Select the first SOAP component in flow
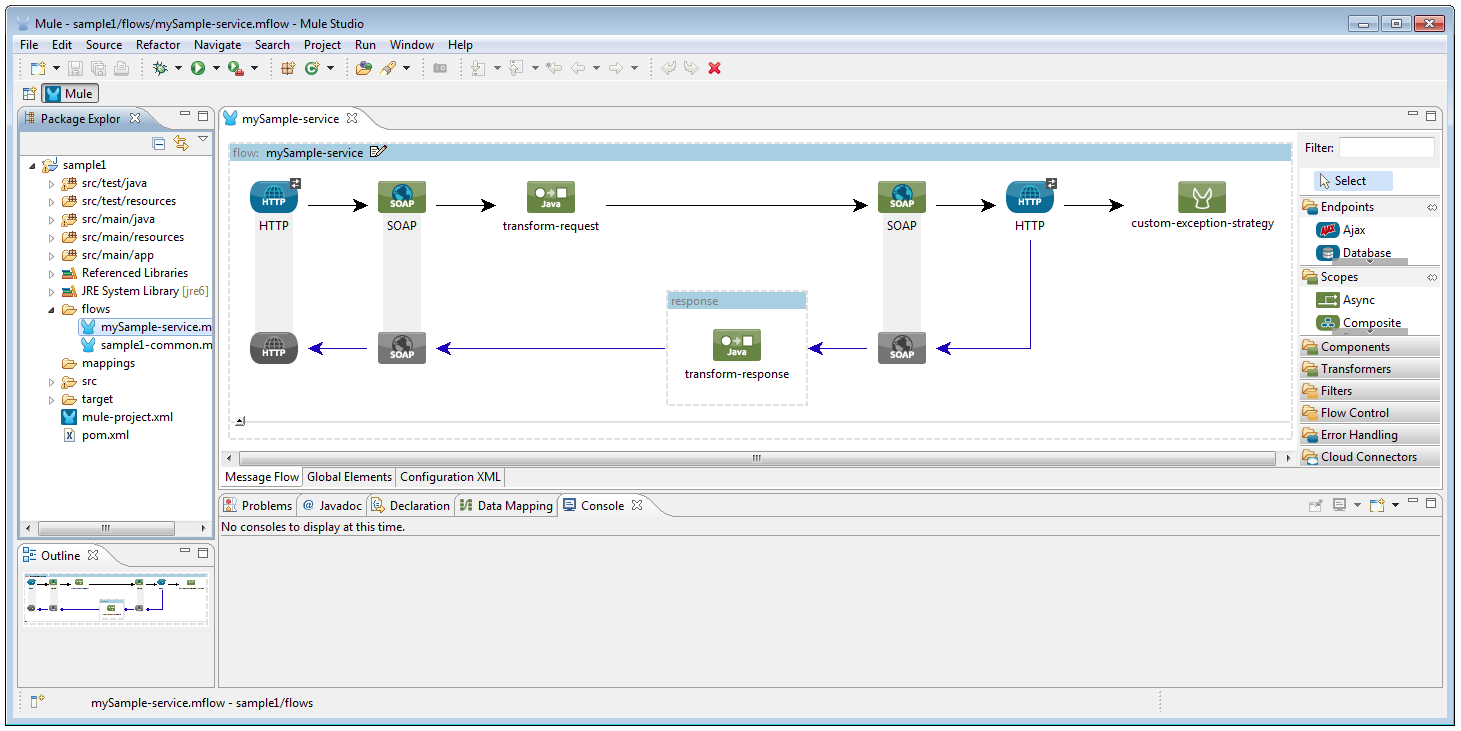1461x731 pixels. tap(402, 197)
